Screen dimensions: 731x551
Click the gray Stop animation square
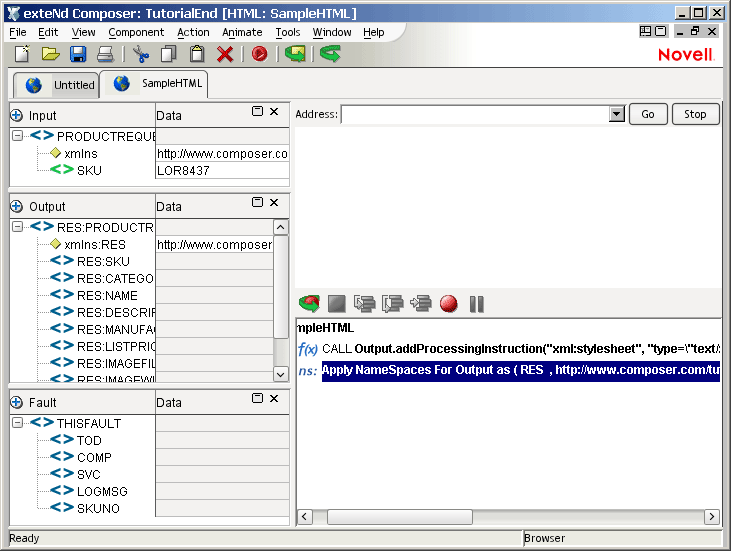pyautogui.click(x=337, y=304)
